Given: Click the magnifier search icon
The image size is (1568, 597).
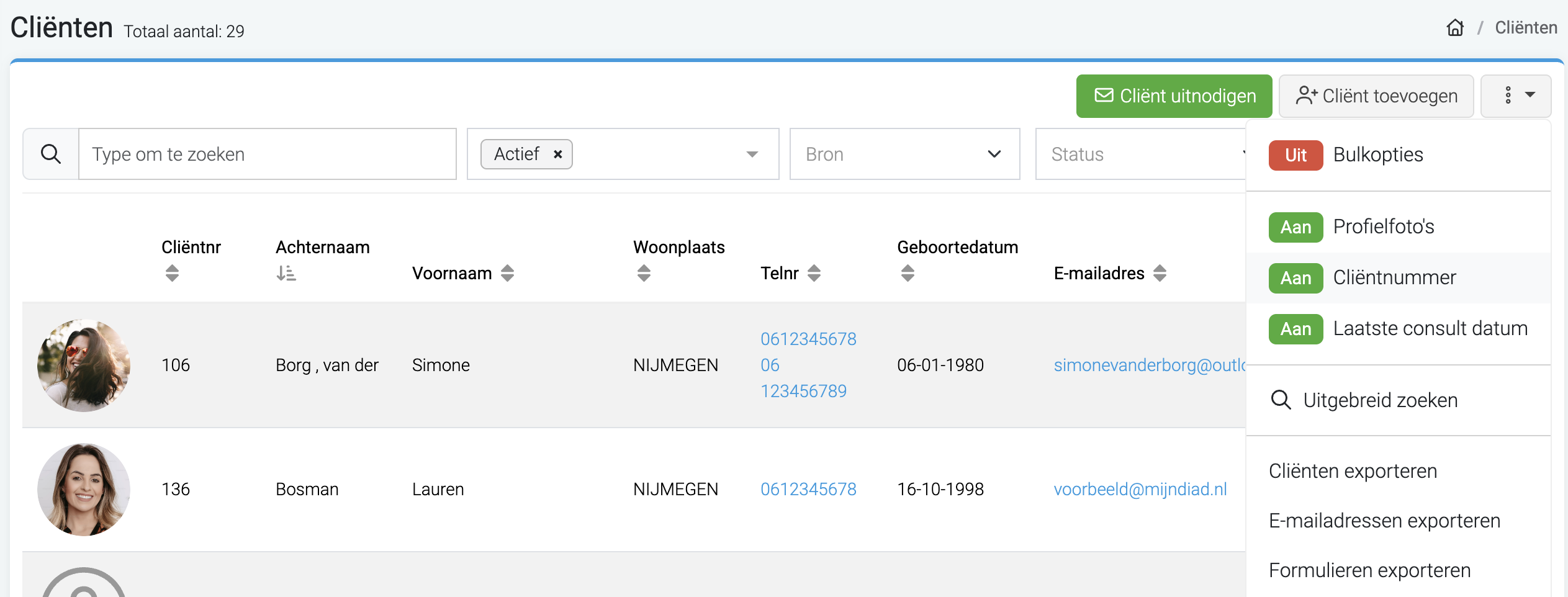Looking at the screenshot, I should [x=51, y=154].
